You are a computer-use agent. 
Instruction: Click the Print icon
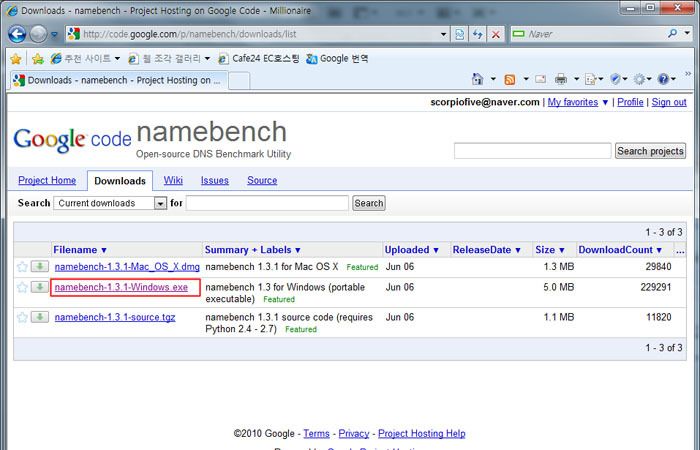click(561, 79)
